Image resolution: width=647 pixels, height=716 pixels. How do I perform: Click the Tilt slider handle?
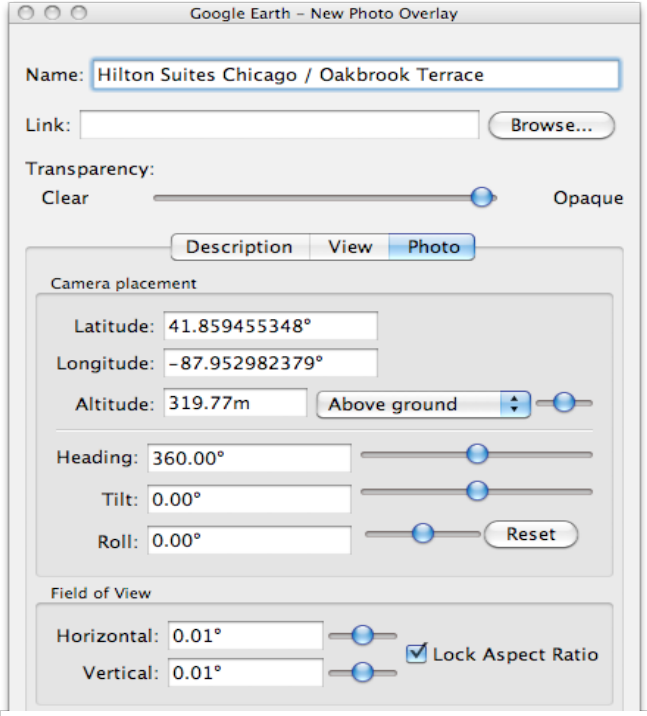pos(477,491)
